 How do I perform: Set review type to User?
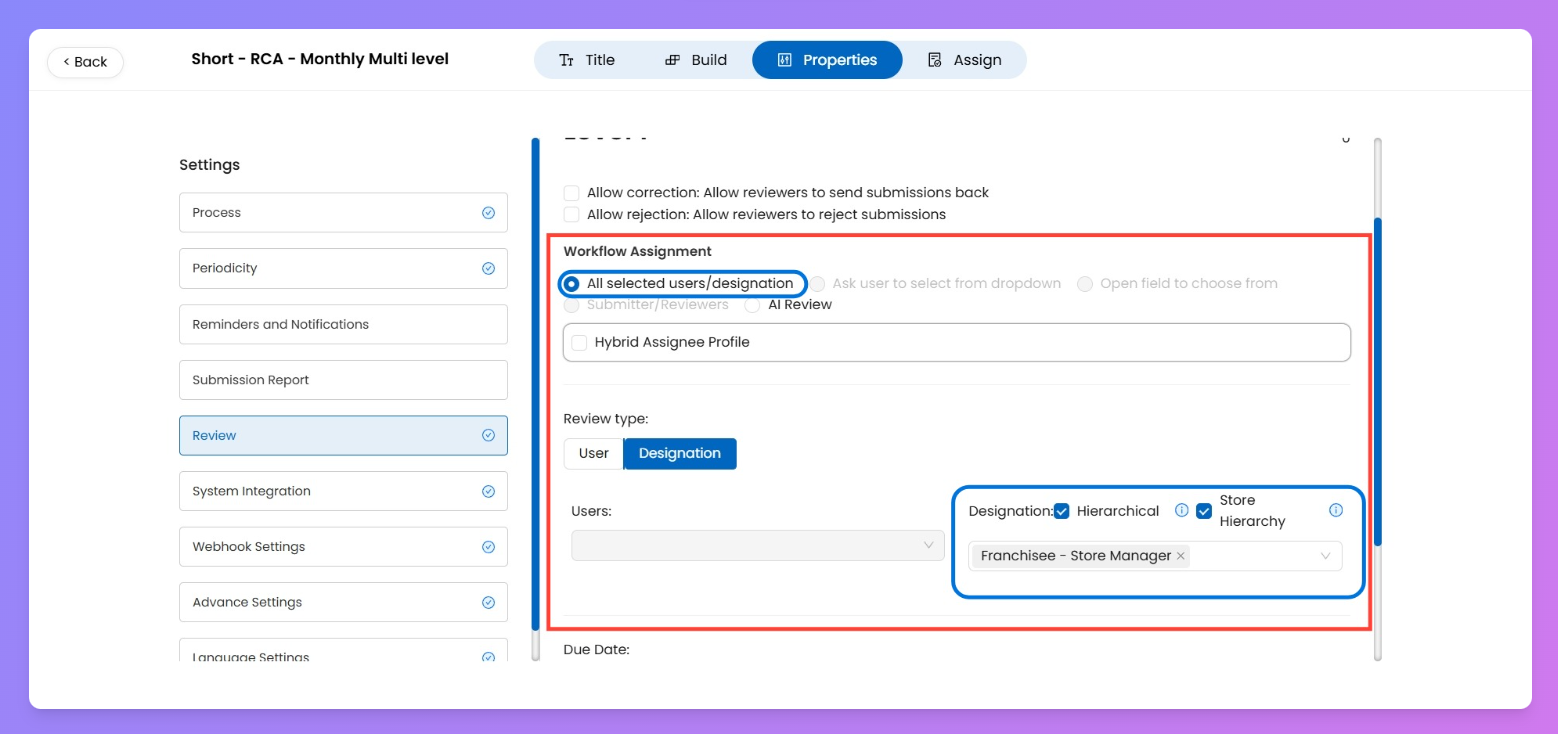click(594, 454)
